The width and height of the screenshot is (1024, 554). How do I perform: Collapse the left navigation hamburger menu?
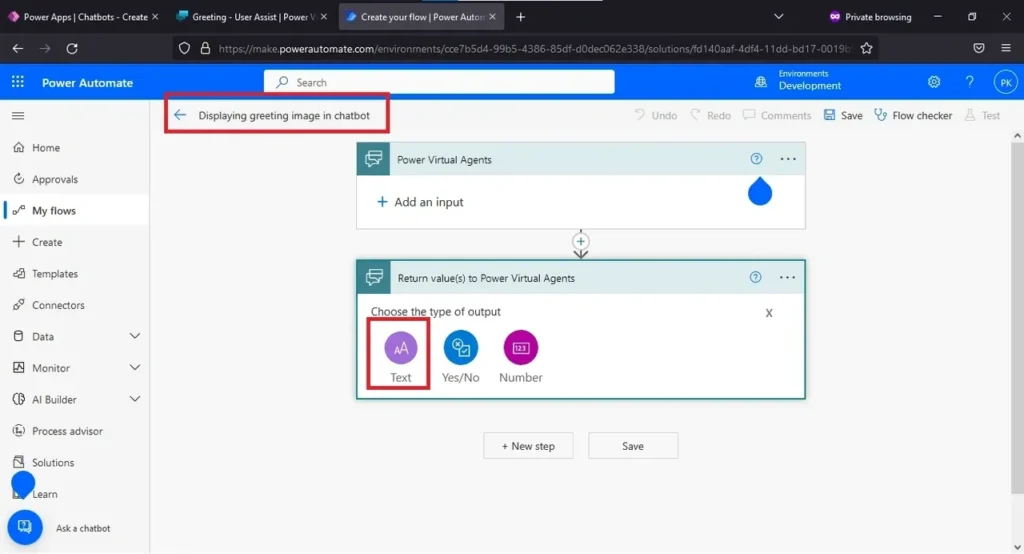click(x=18, y=116)
